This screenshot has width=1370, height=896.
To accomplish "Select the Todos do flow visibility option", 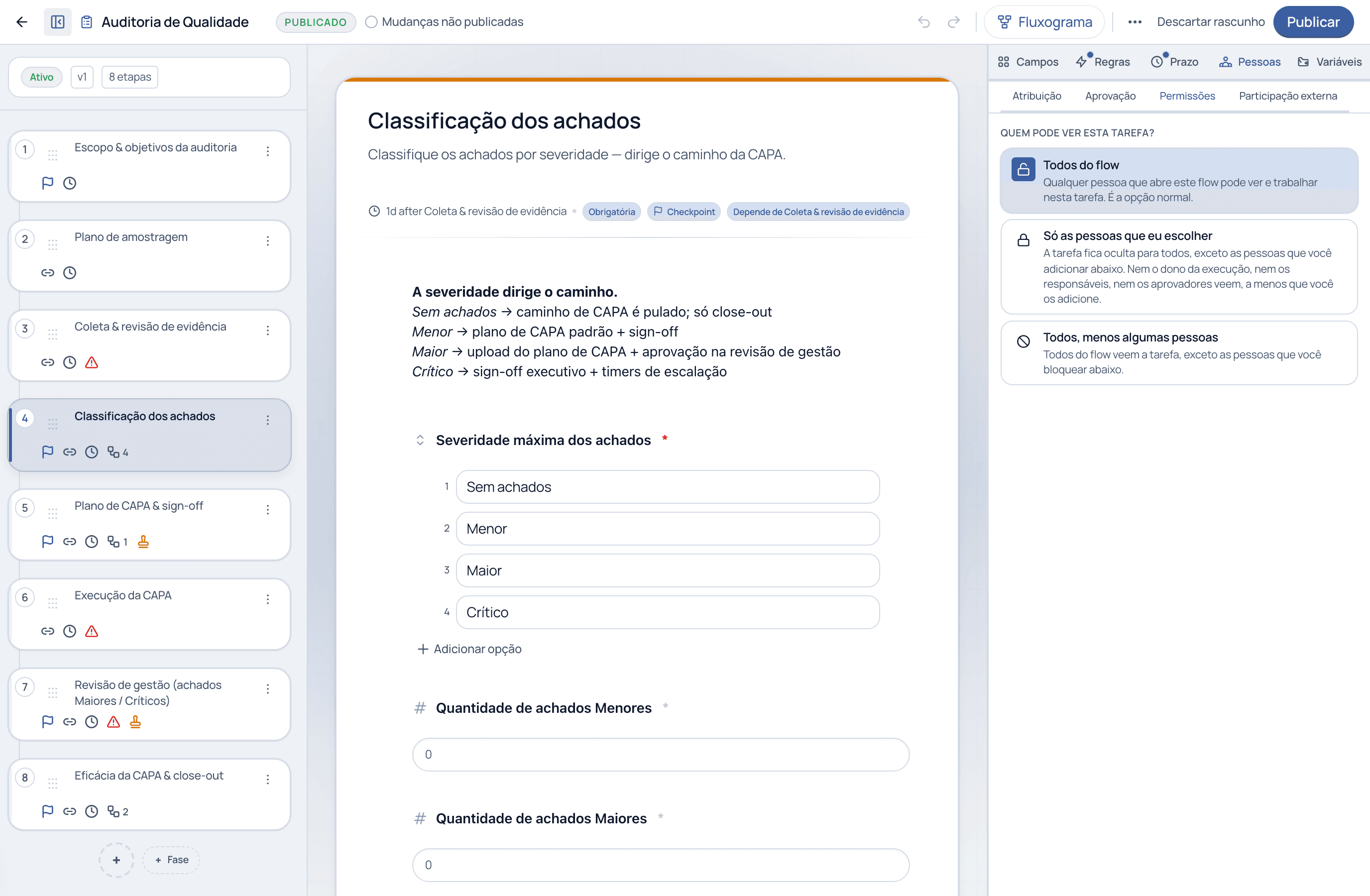I will pos(1179,181).
